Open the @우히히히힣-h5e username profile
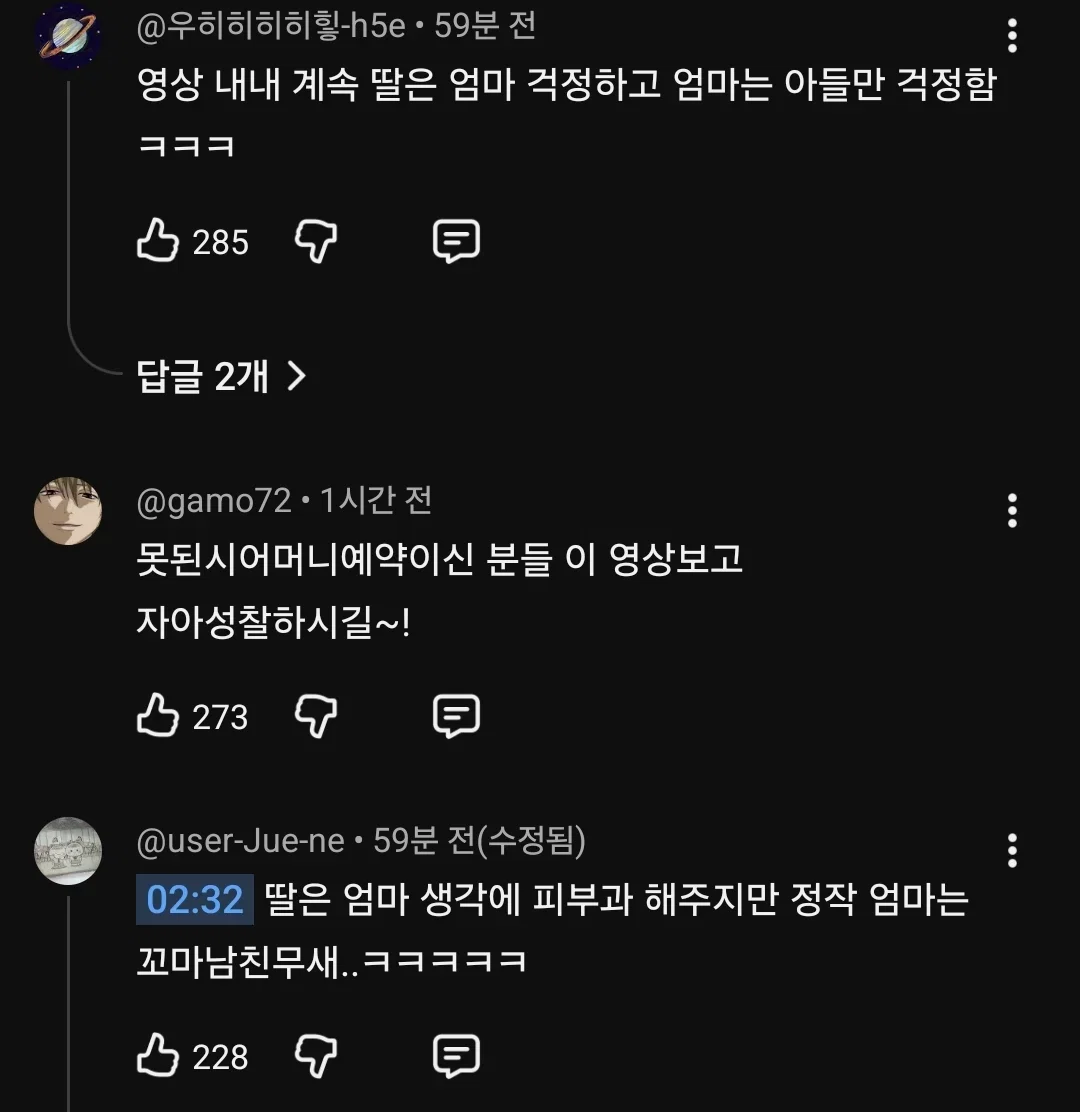Image resolution: width=1080 pixels, height=1112 pixels. 271,27
